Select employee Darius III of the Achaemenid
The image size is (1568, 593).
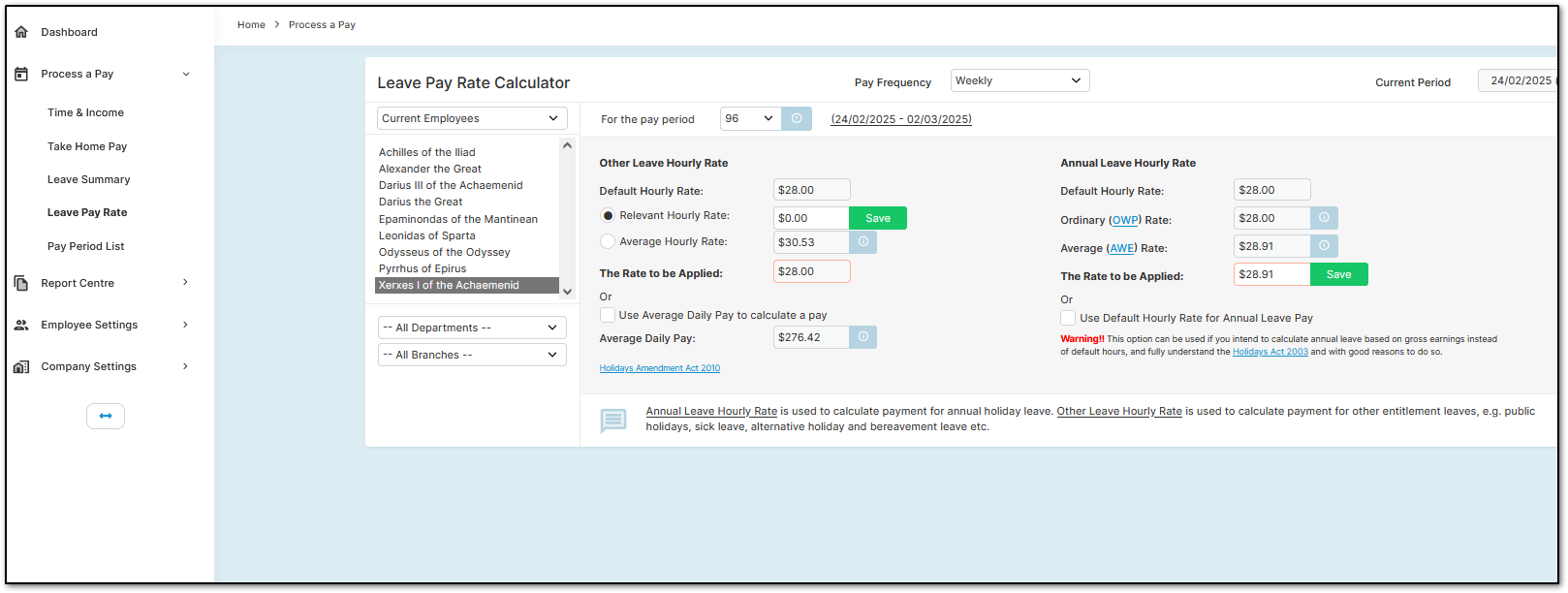click(451, 185)
